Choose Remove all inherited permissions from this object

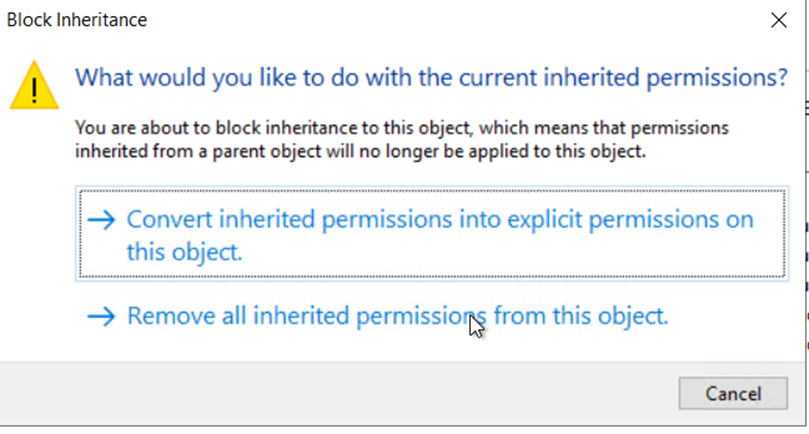(x=396, y=317)
